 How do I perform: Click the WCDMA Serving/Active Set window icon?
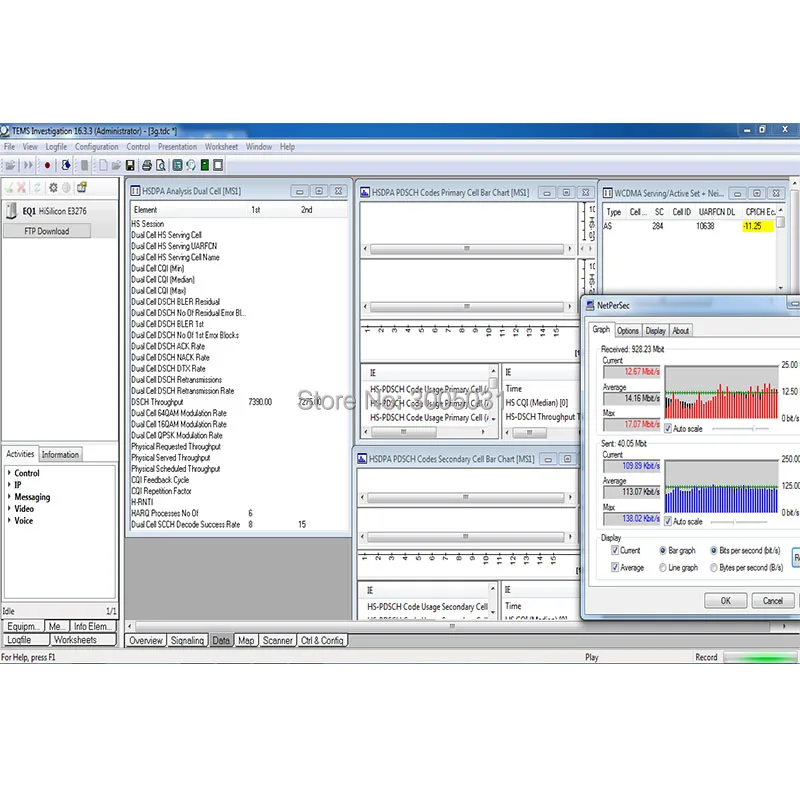pos(608,193)
